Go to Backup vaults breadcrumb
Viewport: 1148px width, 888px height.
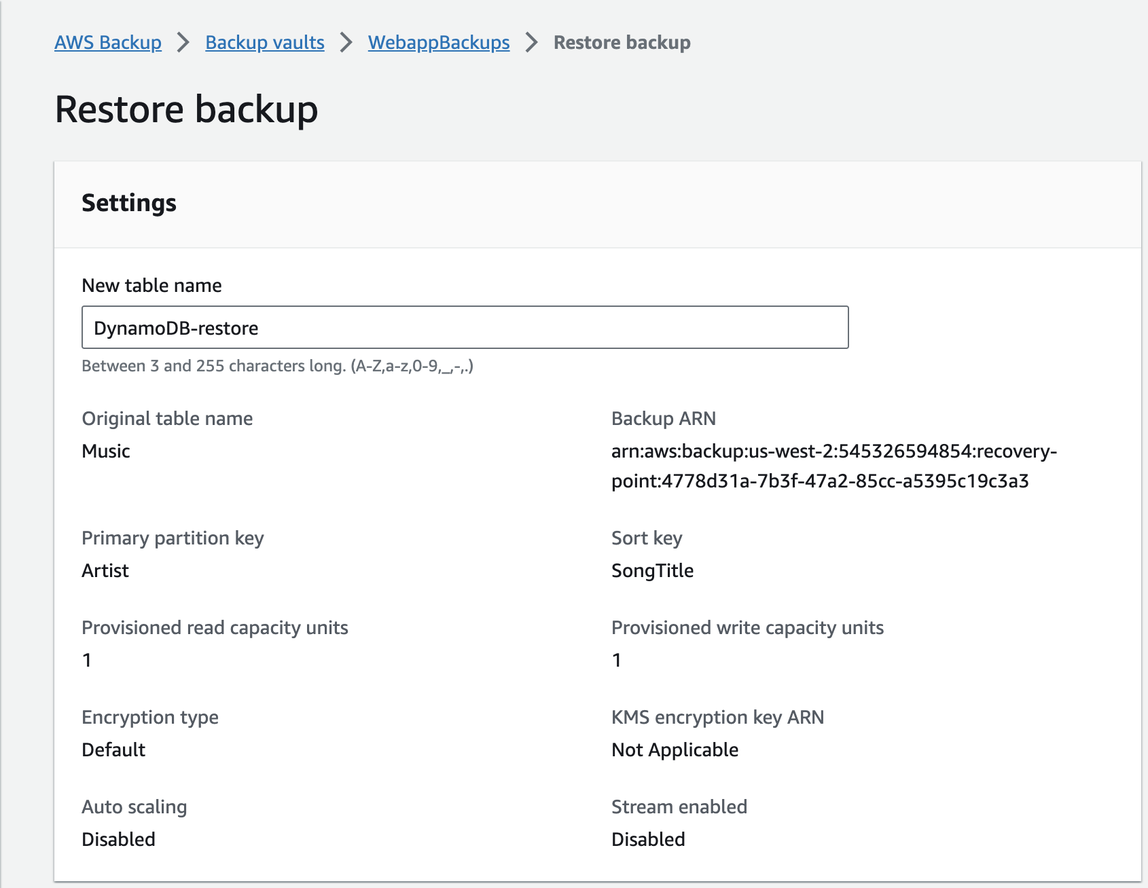(x=264, y=42)
